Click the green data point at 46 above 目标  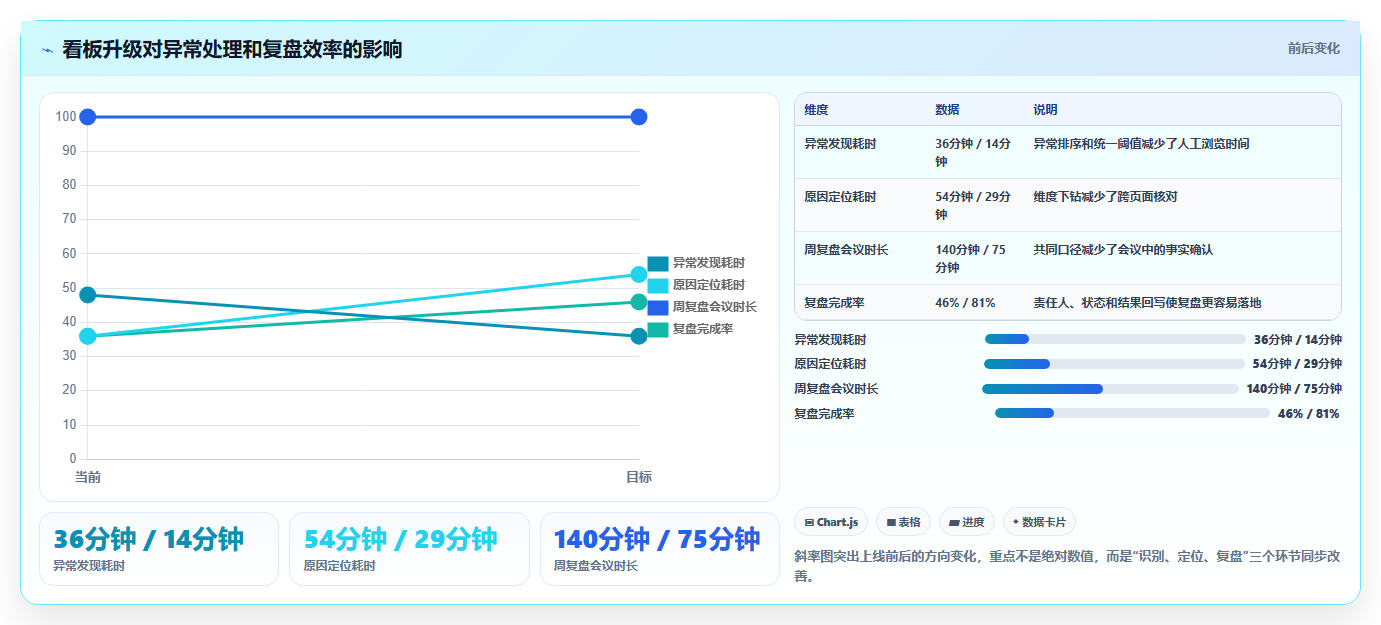point(639,302)
